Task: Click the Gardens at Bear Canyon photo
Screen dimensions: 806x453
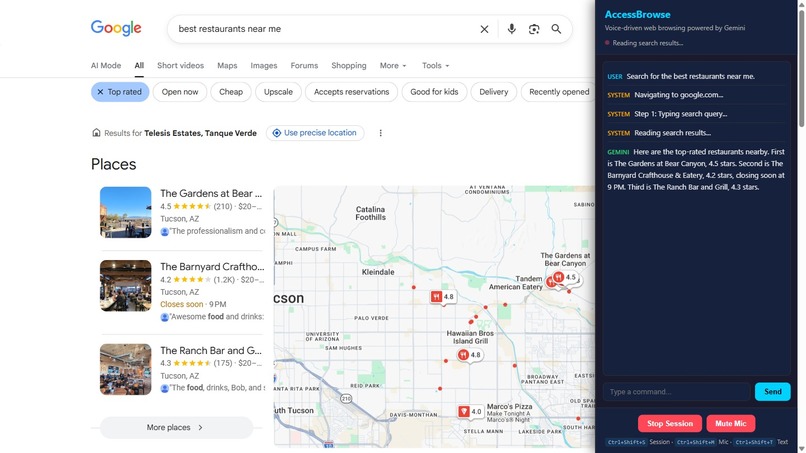Action: click(x=125, y=212)
